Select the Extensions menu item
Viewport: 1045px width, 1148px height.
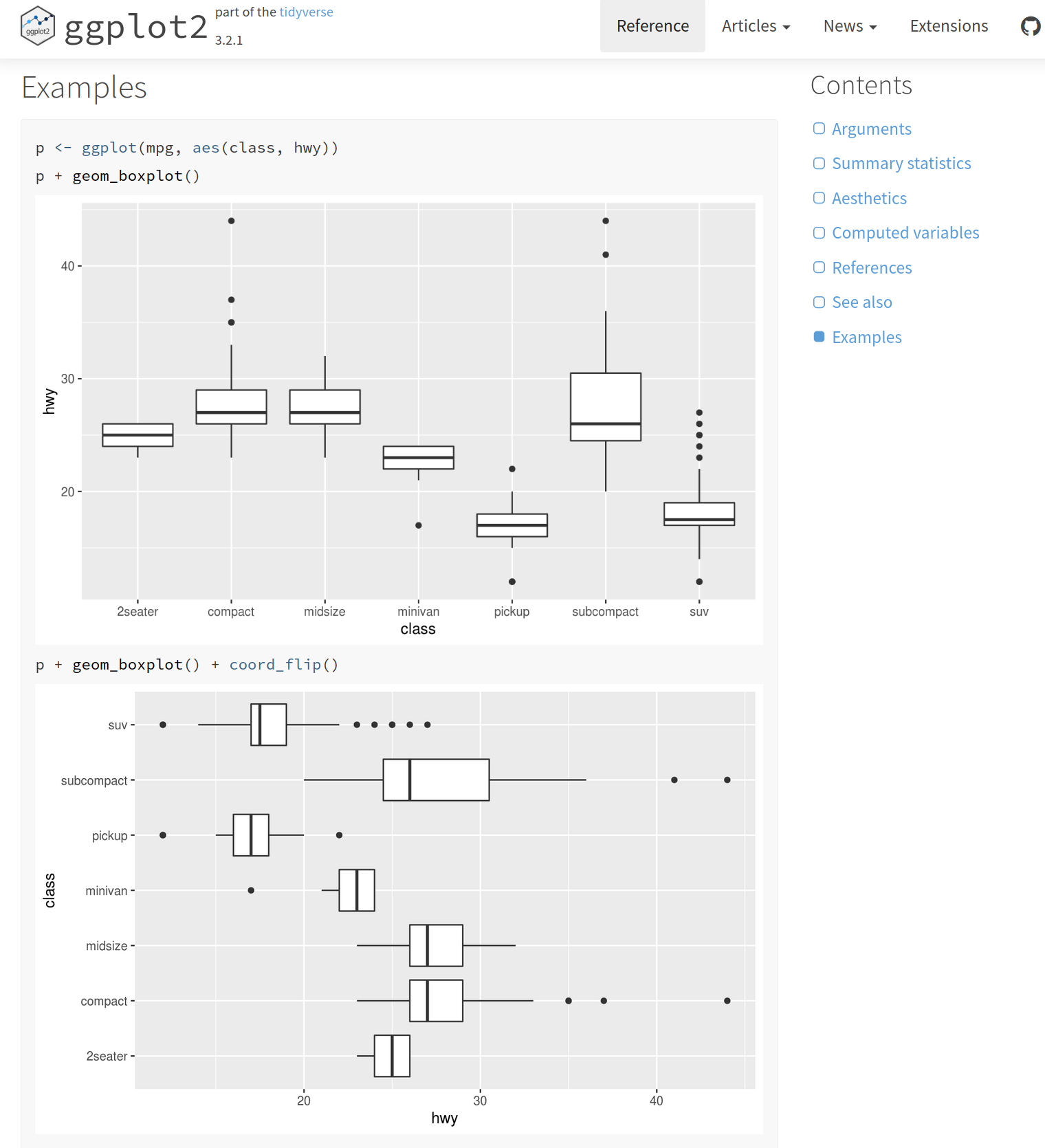pos(949,26)
